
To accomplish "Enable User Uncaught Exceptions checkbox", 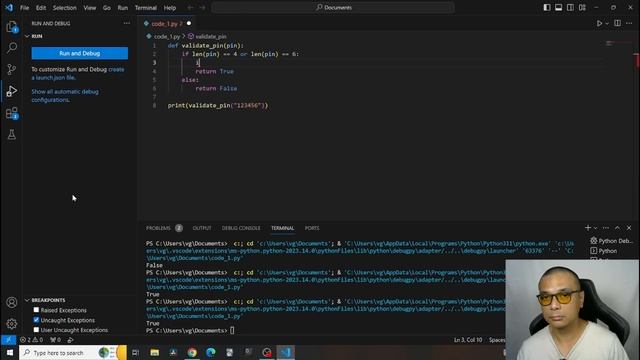I will (x=36, y=330).
